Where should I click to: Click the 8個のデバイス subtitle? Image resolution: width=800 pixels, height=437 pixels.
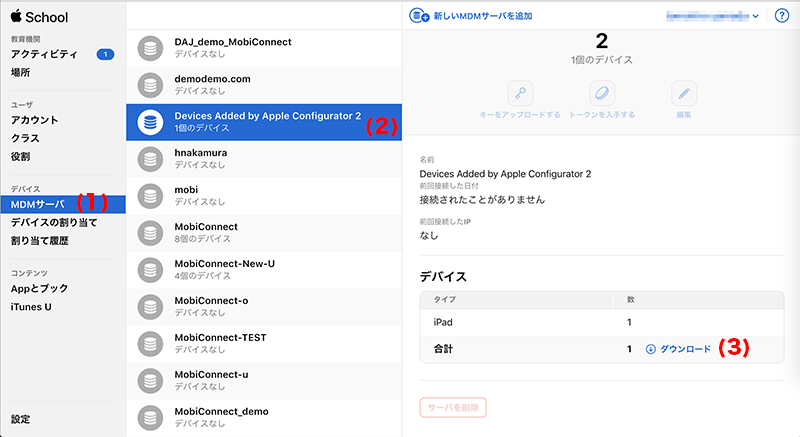coord(203,239)
